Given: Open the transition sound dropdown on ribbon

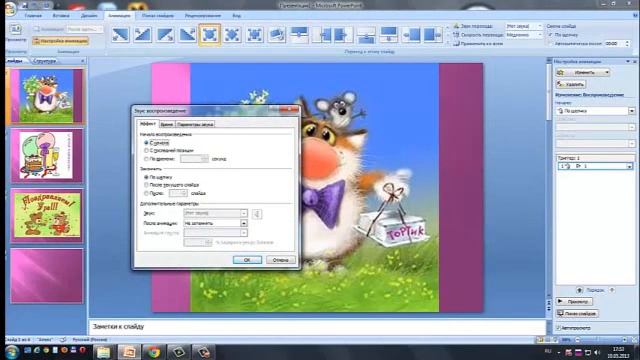Looking at the screenshot, I should click(540, 26).
